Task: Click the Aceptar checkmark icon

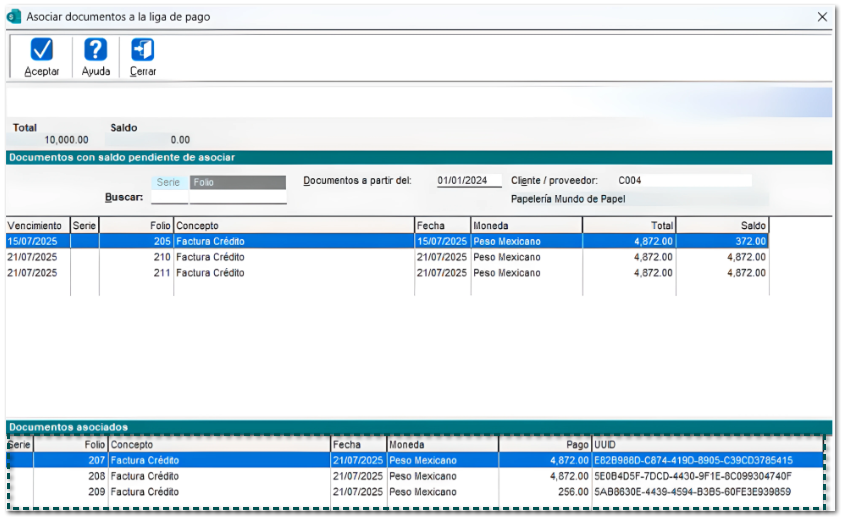Action: pyautogui.click(x=42, y=50)
